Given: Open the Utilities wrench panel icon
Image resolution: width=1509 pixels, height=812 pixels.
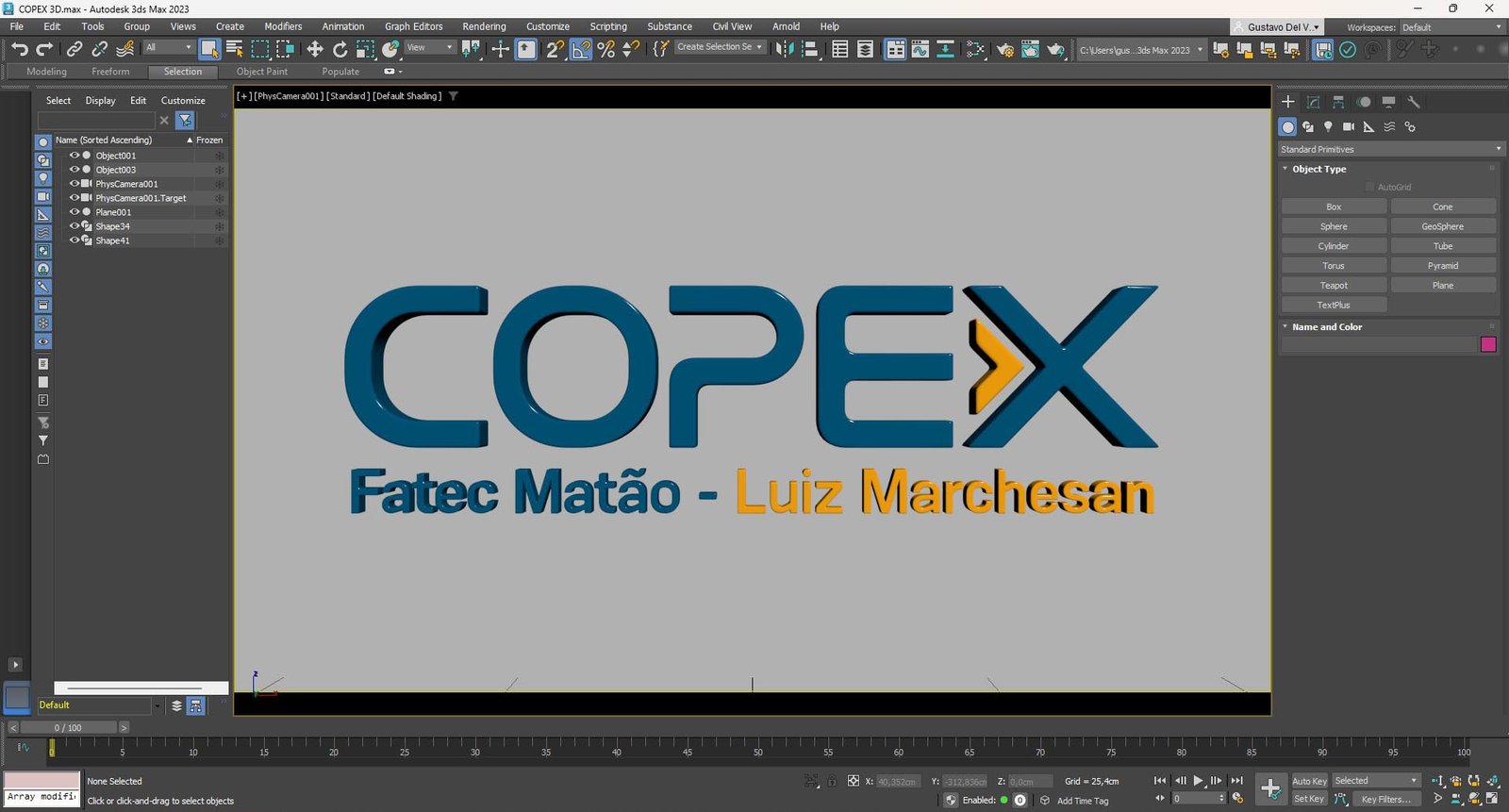Looking at the screenshot, I should tap(1414, 102).
